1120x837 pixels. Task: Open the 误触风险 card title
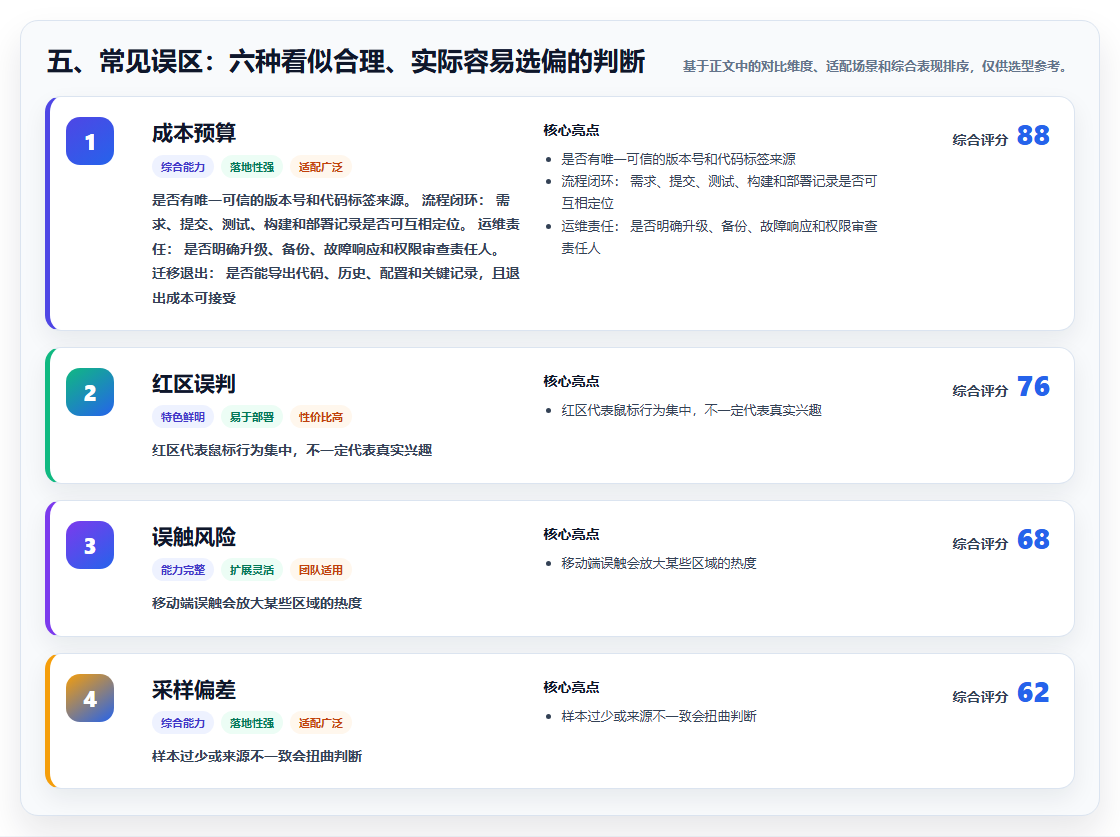point(194,536)
